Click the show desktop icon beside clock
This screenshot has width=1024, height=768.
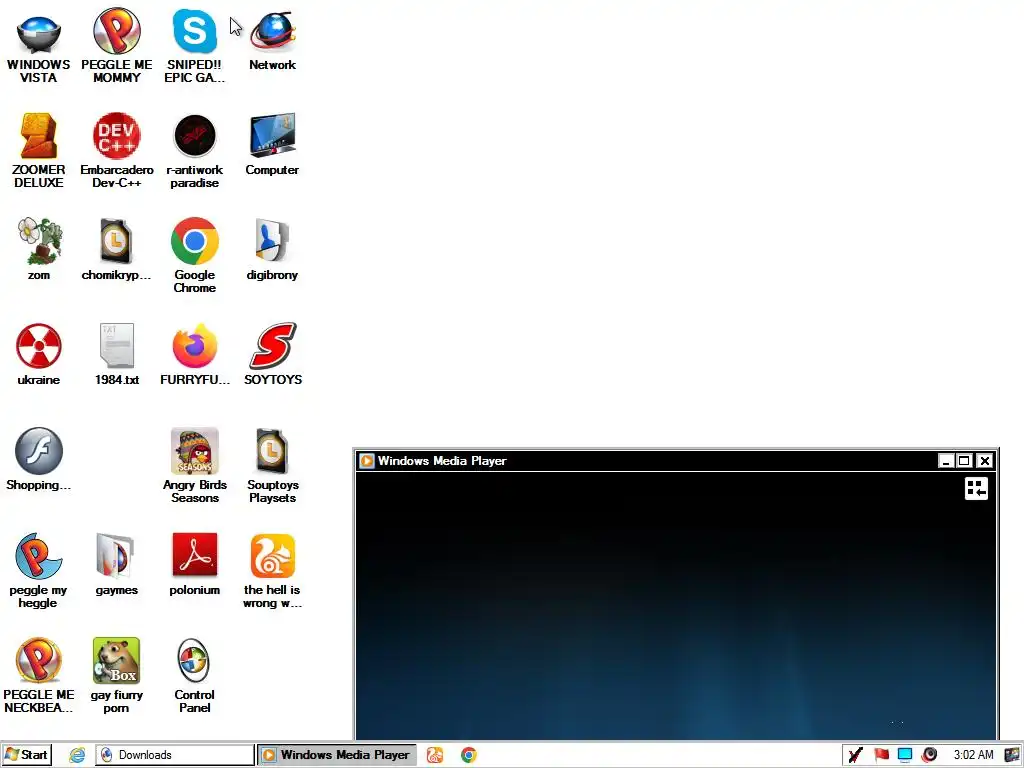click(1012, 755)
